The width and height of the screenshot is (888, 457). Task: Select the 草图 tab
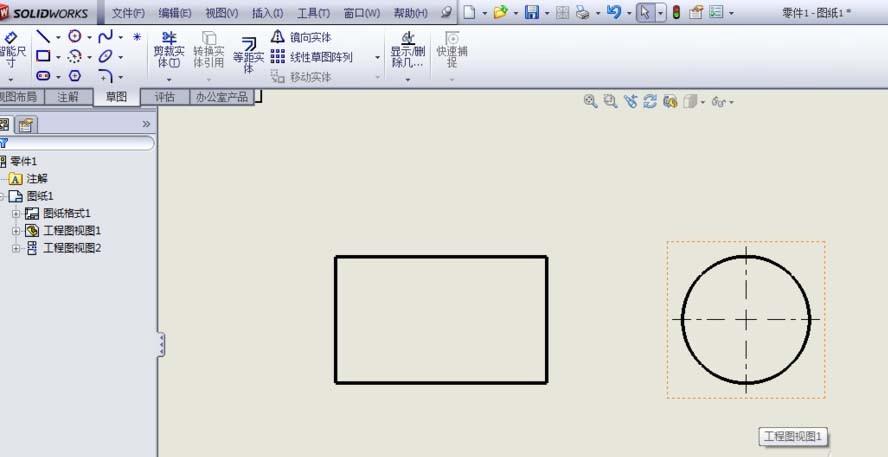[116, 97]
